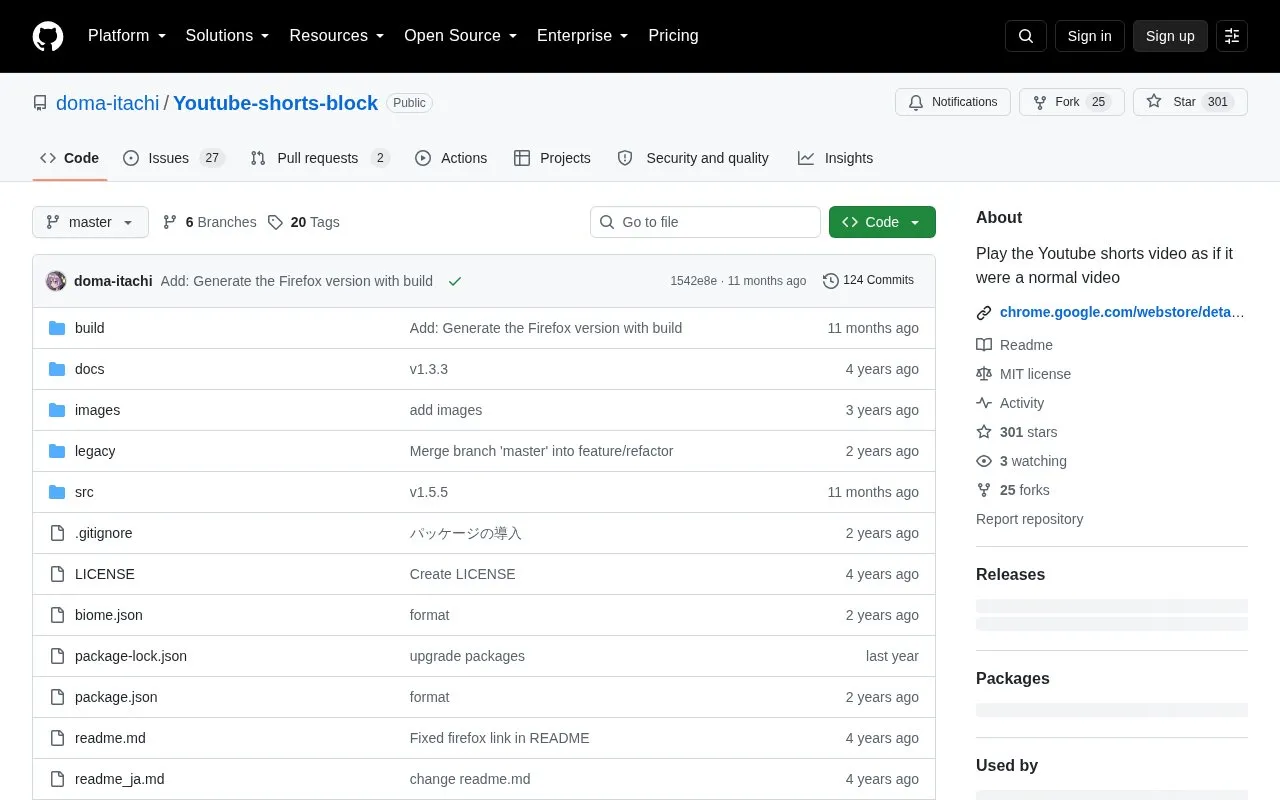Viewport: 1280px width, 800px height.
Task: Click the GitHub logo icon
Action: coord(48,36)
